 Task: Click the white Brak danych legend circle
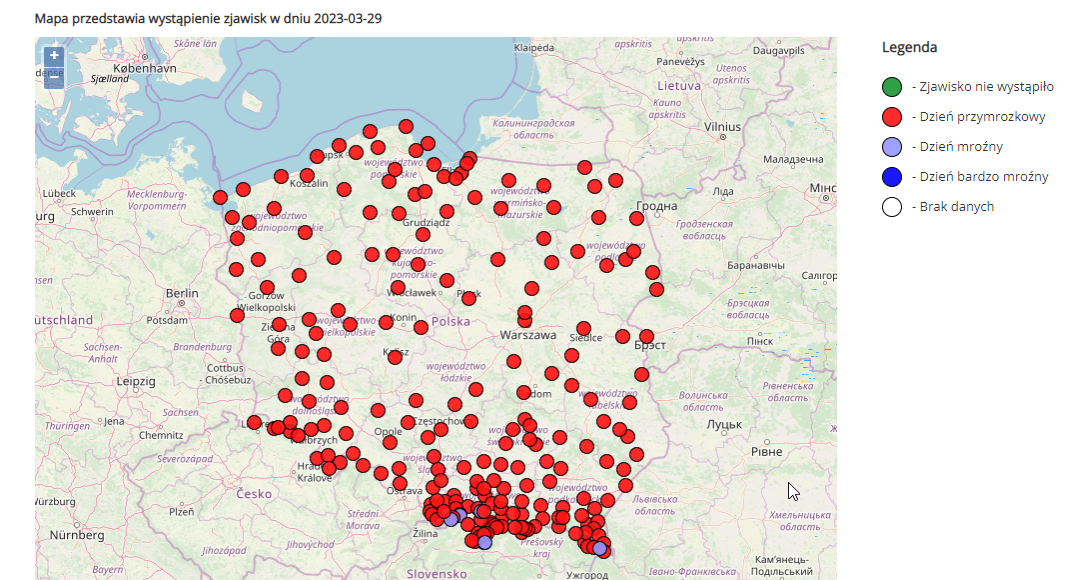[x=892, y=207]
